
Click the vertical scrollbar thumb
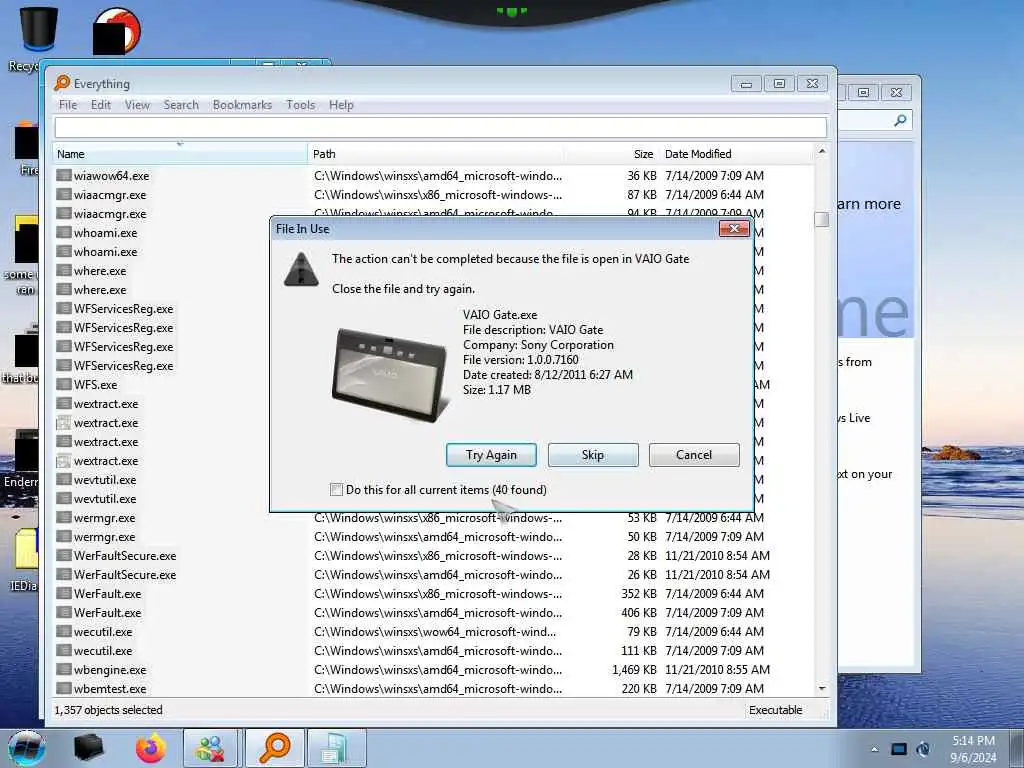(822, 219)
